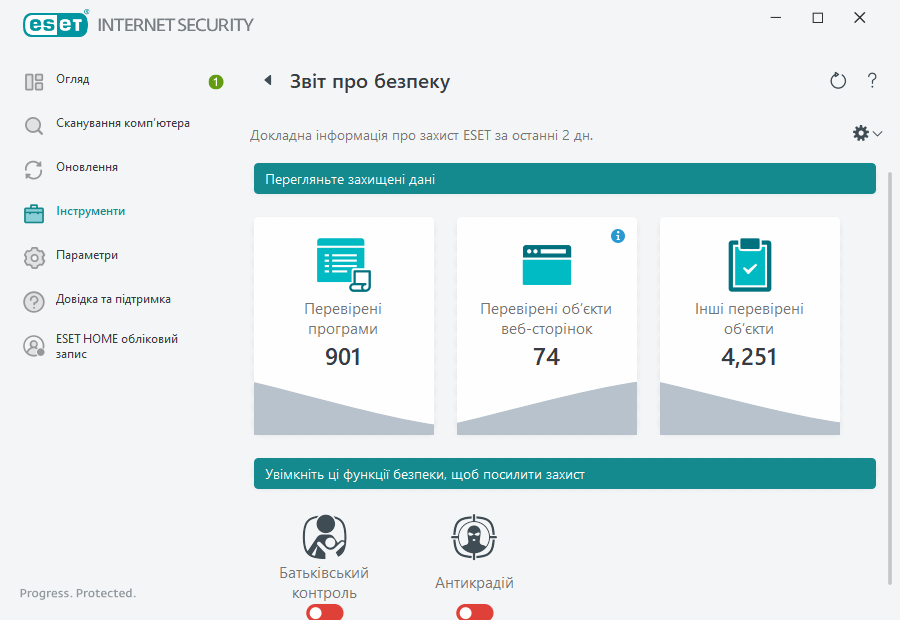Image resolution: width=900 pixels, height=620 pixels.
Task: Click the clipboard icon on Інші перевірені об'єкти
Action: pyautogui.click(x=749, y=263)
